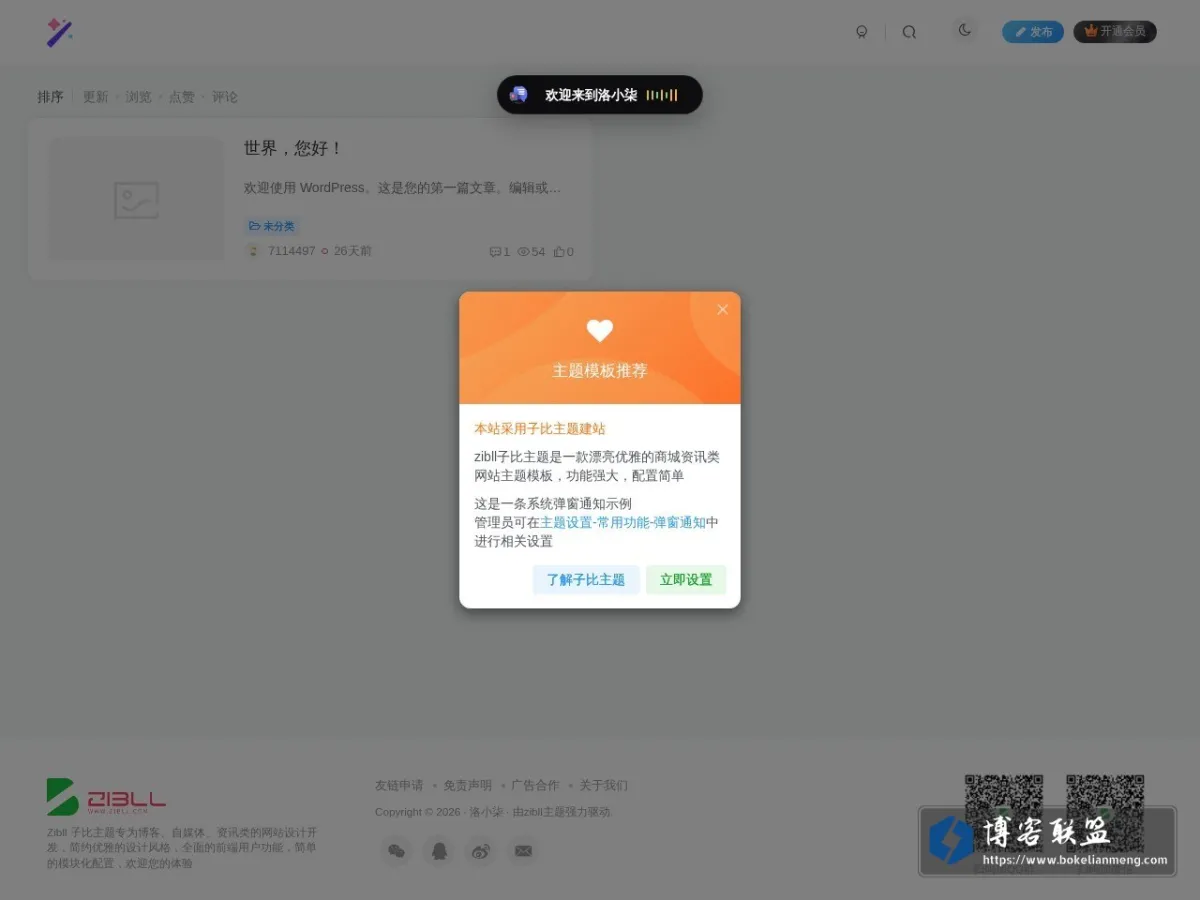Click the 发布 publish button

(x=1033, y=32)
